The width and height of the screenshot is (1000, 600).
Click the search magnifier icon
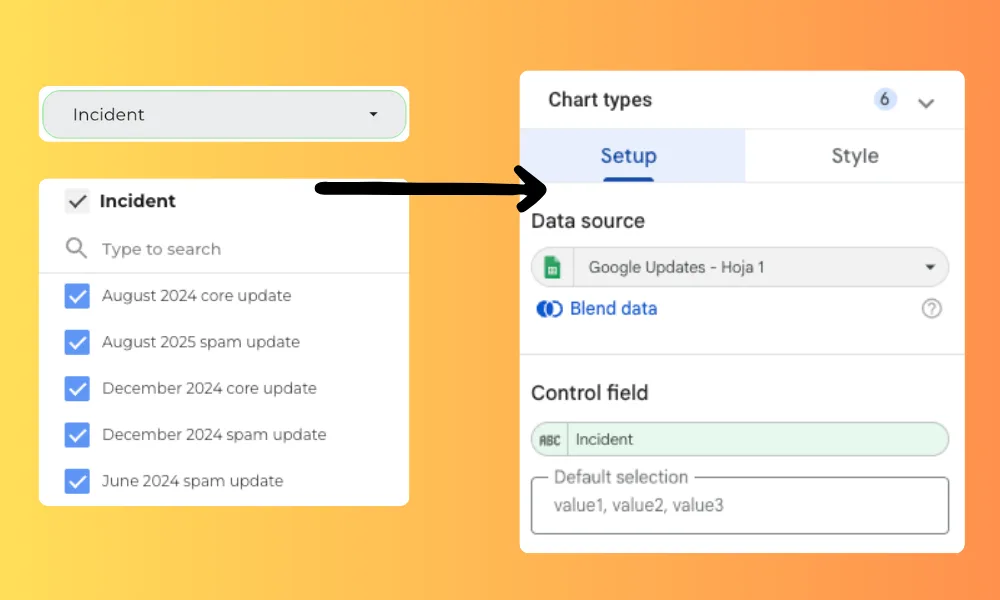click(76, 248)
